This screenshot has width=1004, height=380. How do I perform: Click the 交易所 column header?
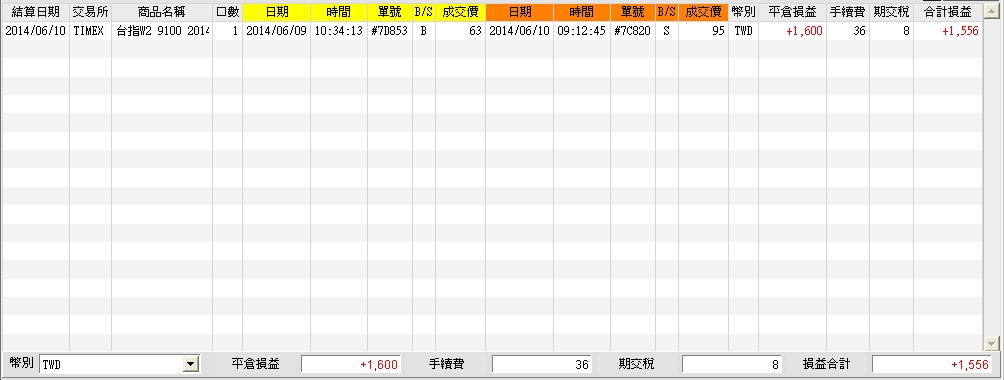coord(90,12)
